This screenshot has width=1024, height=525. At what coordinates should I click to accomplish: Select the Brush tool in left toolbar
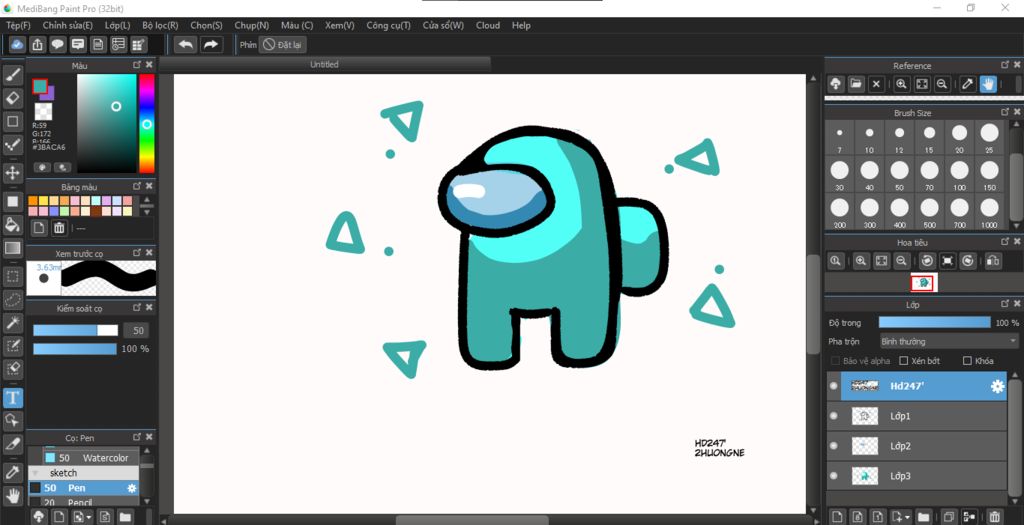[x=12, y=75]
